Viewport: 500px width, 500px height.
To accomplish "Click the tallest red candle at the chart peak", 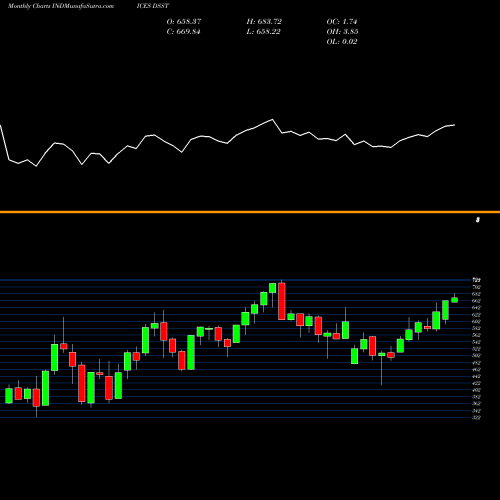I will (282, 301).
